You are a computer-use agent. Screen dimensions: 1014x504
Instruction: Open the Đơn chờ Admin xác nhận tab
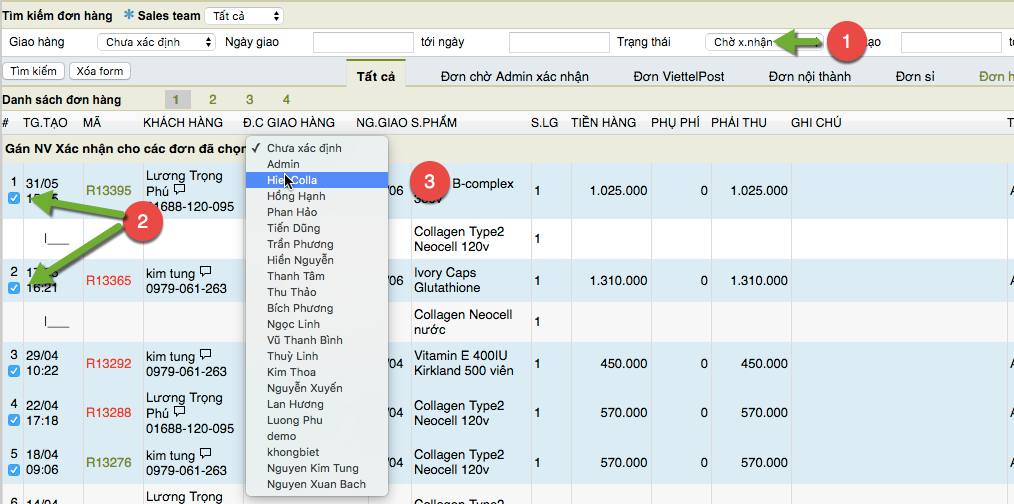pyautogui.click(x=514, y=76)
